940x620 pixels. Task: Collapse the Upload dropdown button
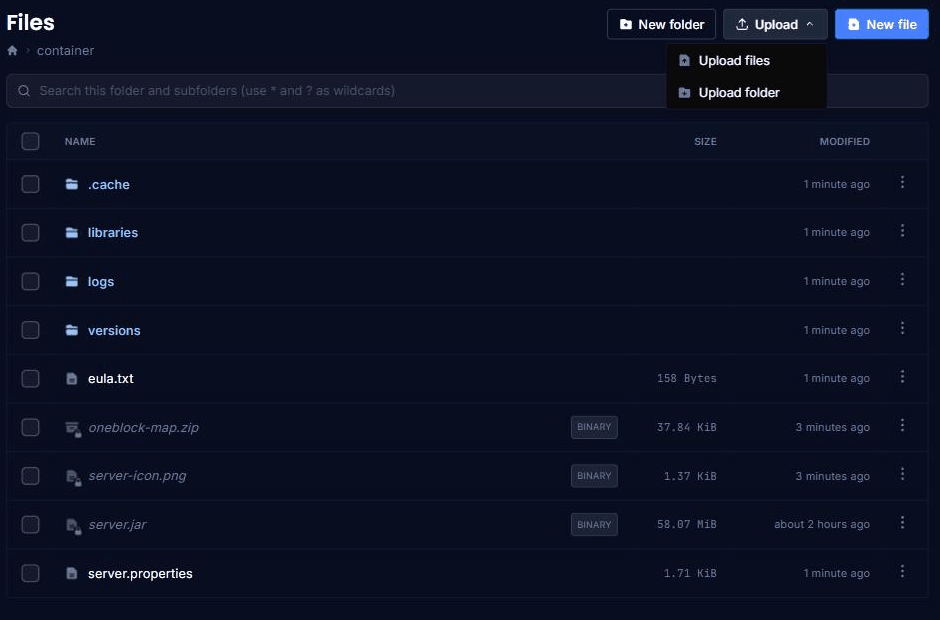[775, 25]
